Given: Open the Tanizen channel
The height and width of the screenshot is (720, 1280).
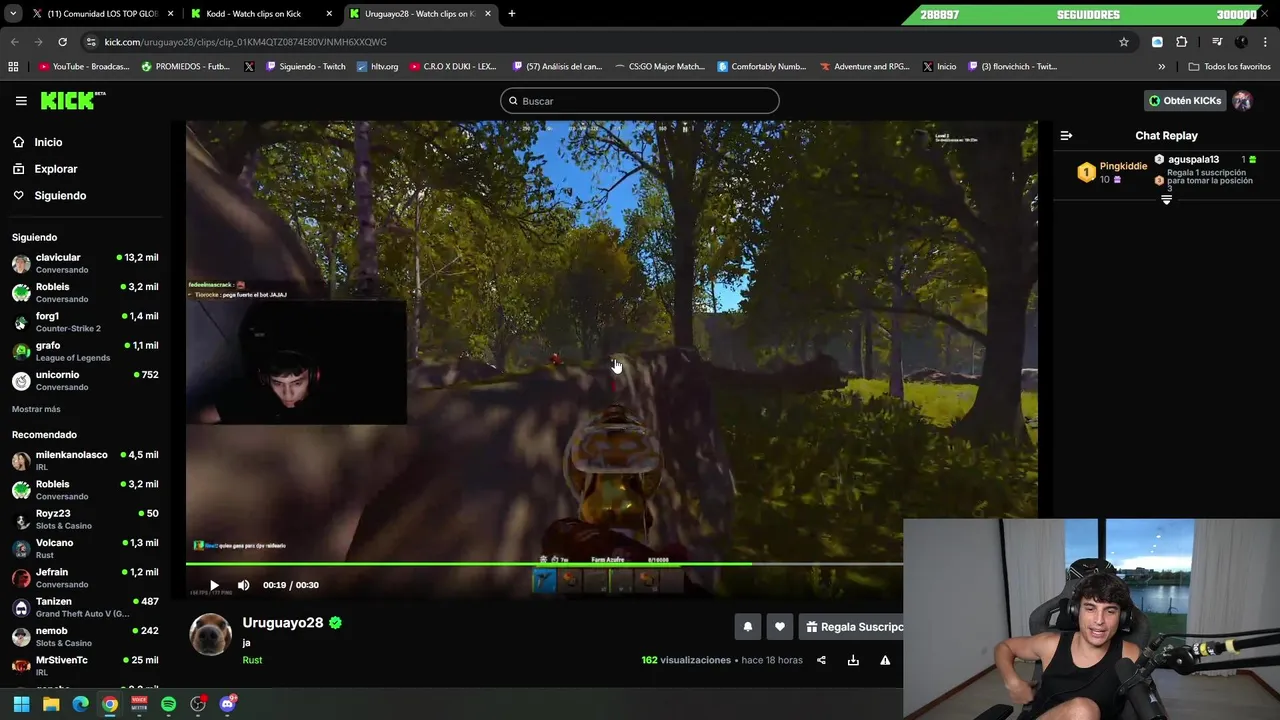Looking at the screenshot, I should [x=85, y=607].
